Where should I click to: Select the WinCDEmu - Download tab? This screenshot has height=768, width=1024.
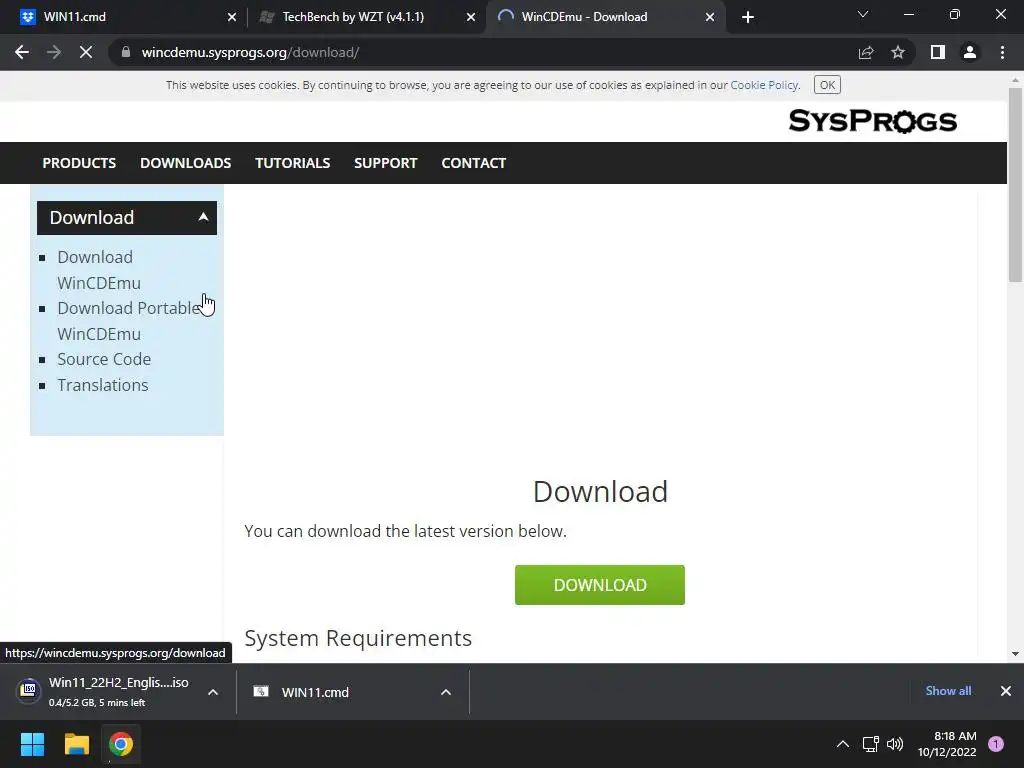pyautogui.click(x=605, y=17)
